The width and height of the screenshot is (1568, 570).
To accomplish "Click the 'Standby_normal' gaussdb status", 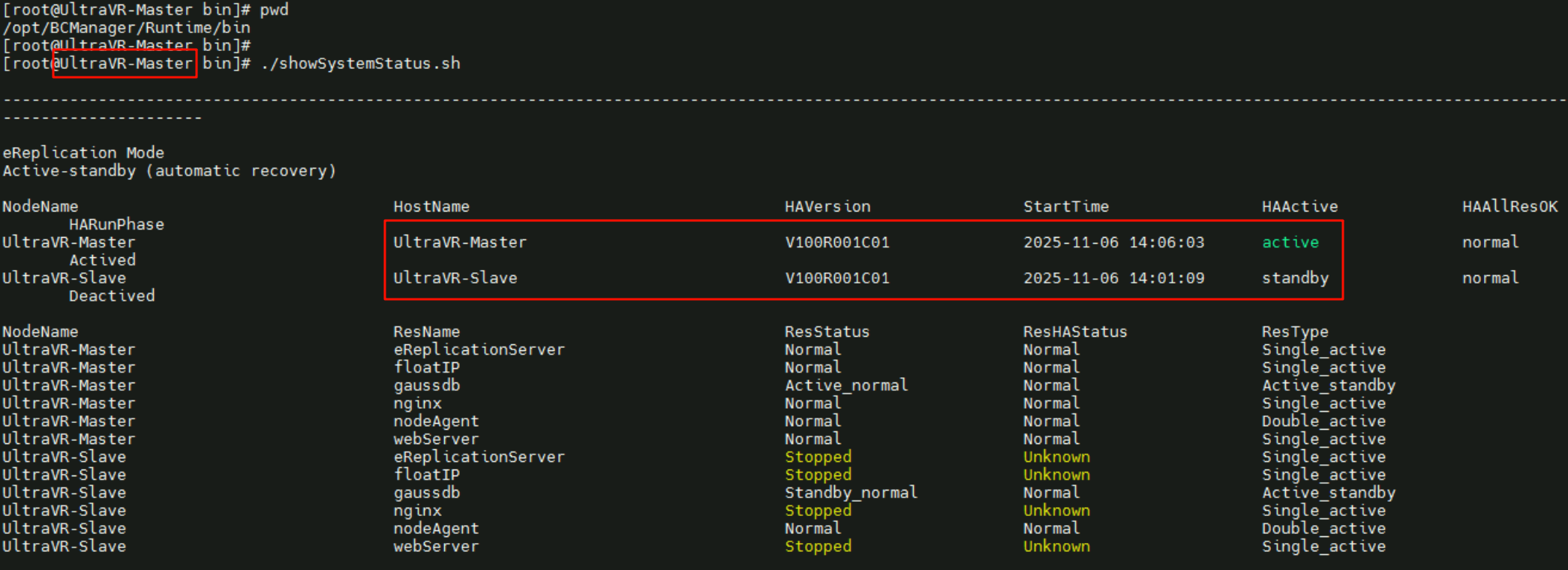I will [x=850, y=493].
